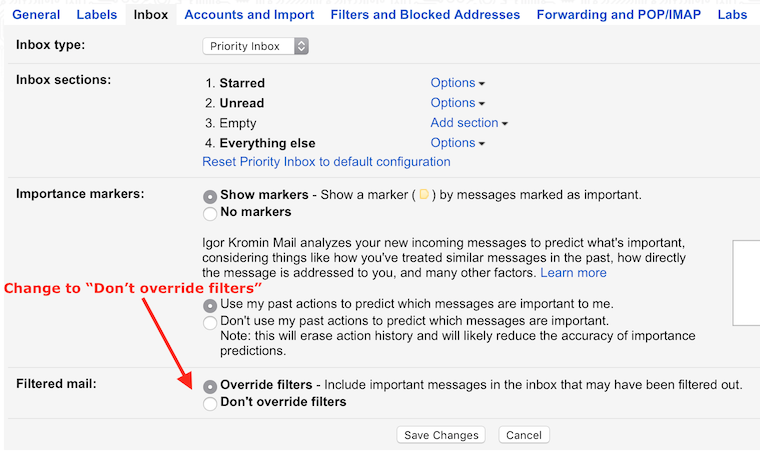Click the yellow importance marker icon
760x456 pixels.
tap(424, 195)
